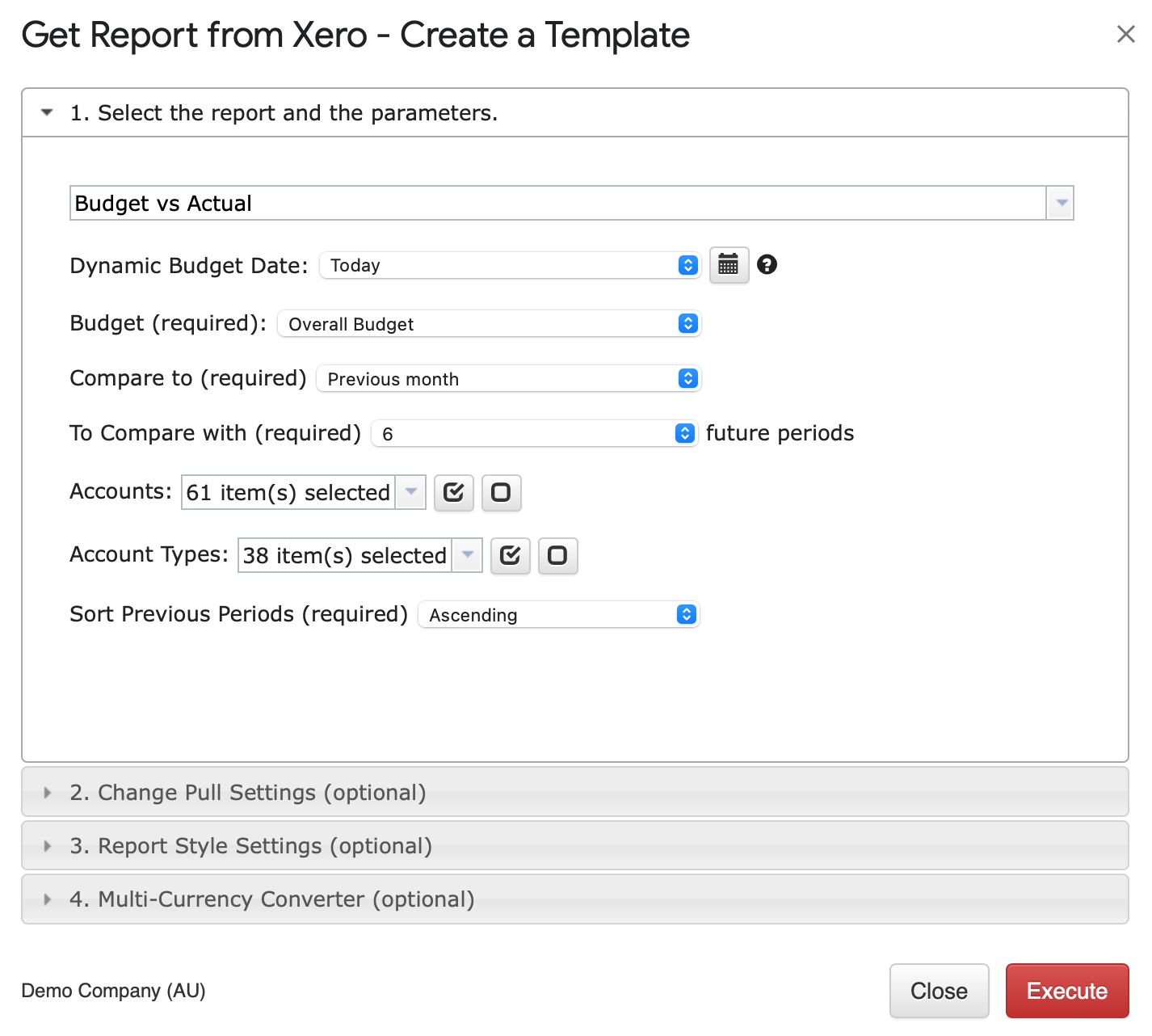Screen dimensions: 1152x1036
Task: Open the To Compare with periods dropdown
Action: coord(534,434)
